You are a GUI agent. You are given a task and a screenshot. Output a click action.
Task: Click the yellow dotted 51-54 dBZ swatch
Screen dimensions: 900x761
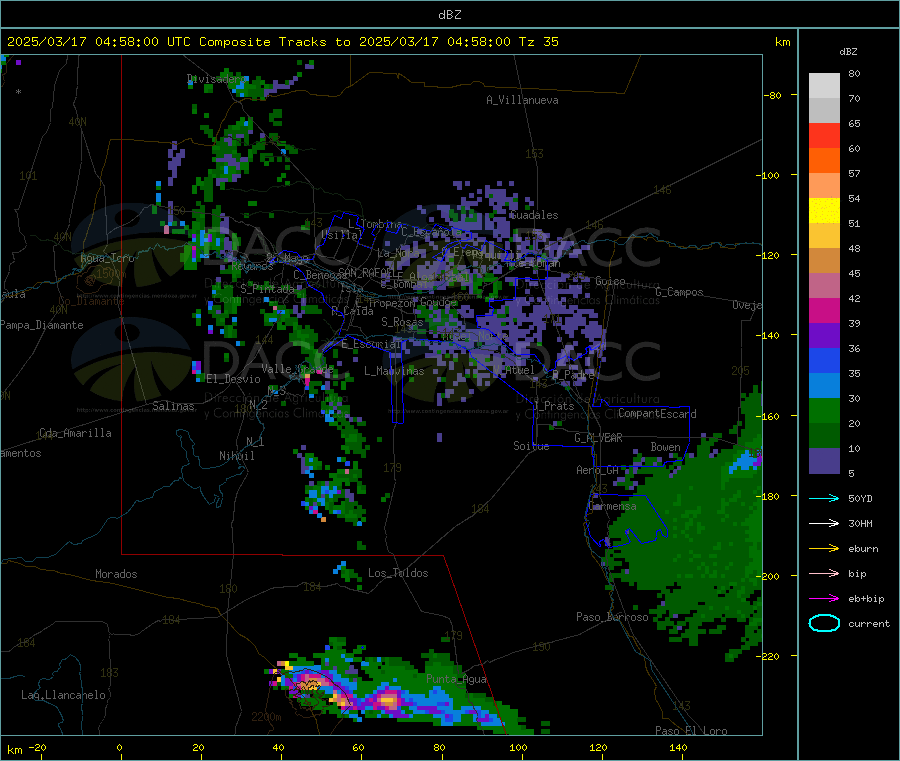[824, 211]
